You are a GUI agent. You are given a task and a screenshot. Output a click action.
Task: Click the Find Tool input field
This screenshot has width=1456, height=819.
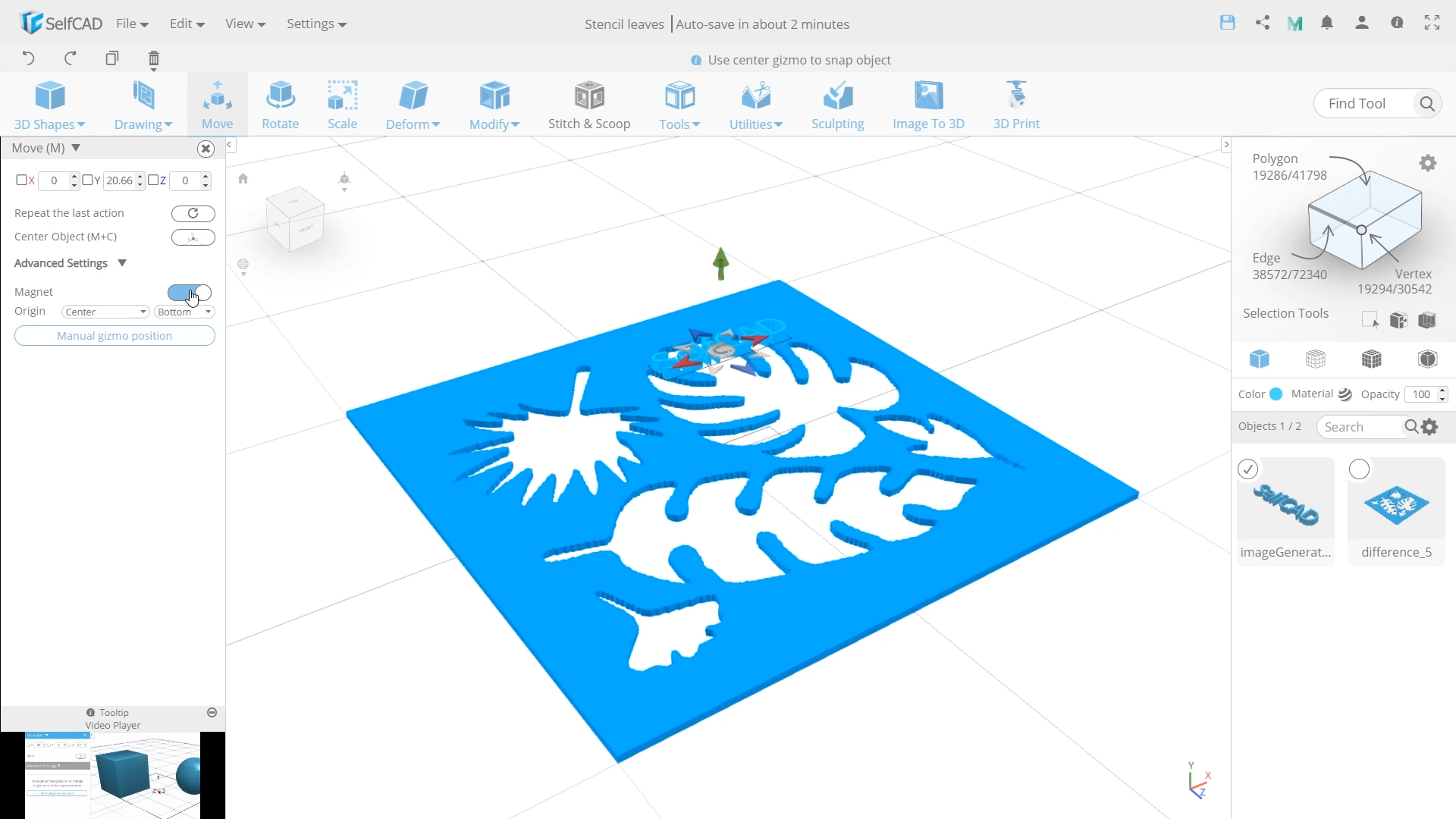tap(1363, 104)
